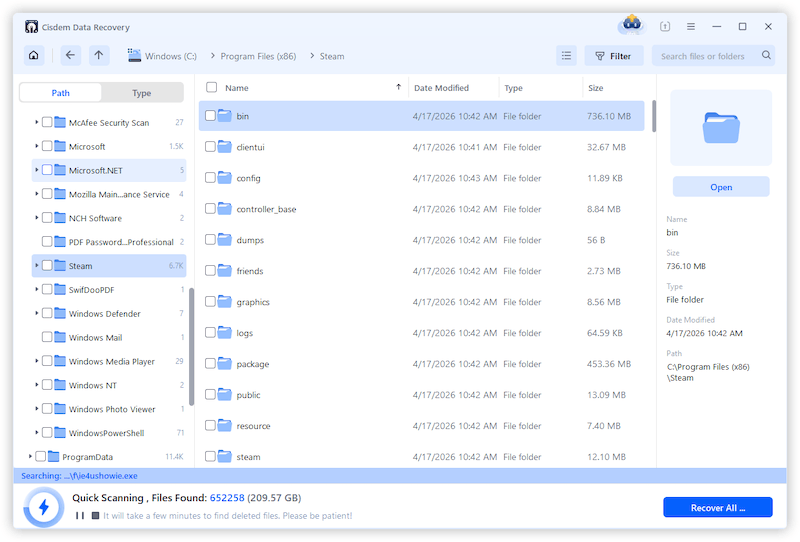This screenshot has width=800, height=542.
Task: Expand the NCH Software node
Action: pos(36,217)
